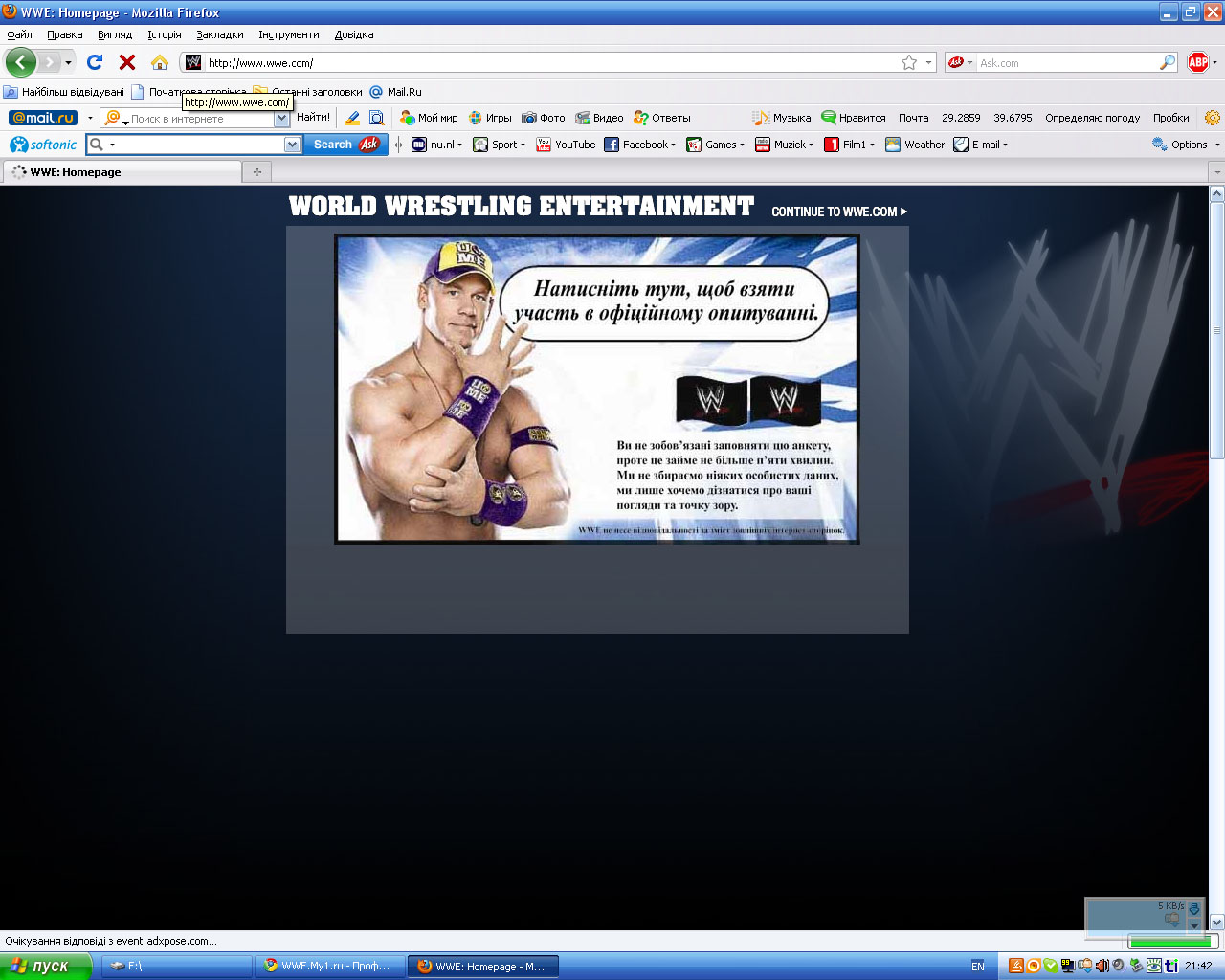Go back with the green arrow button
1225x980 pixels.
pyautogui.click(x=21, y=62)
